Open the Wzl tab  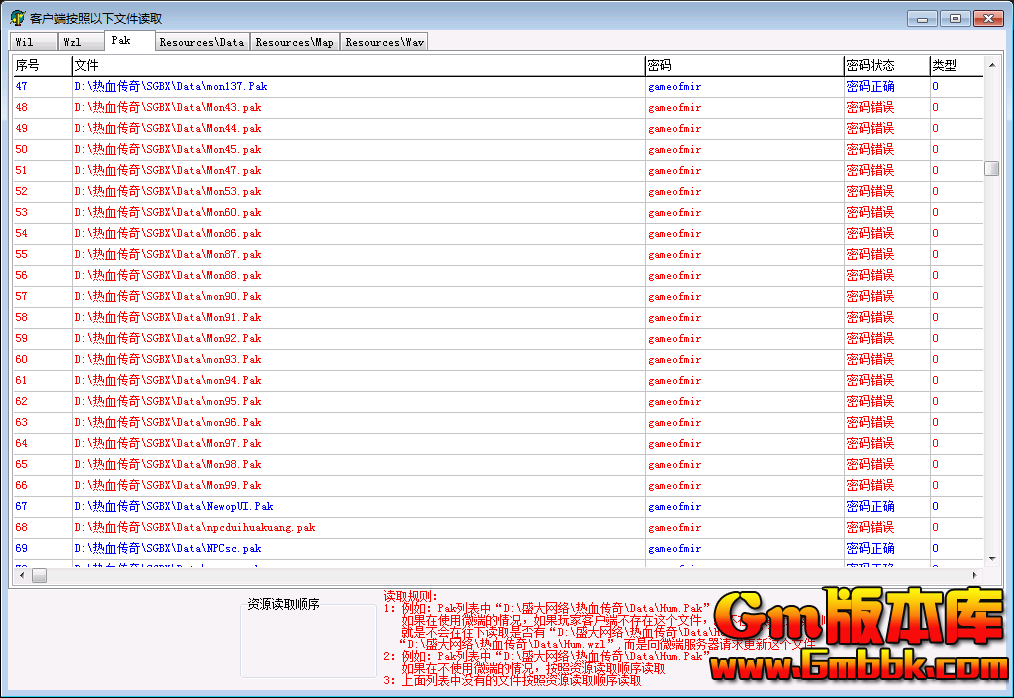(x=73, y=42)
